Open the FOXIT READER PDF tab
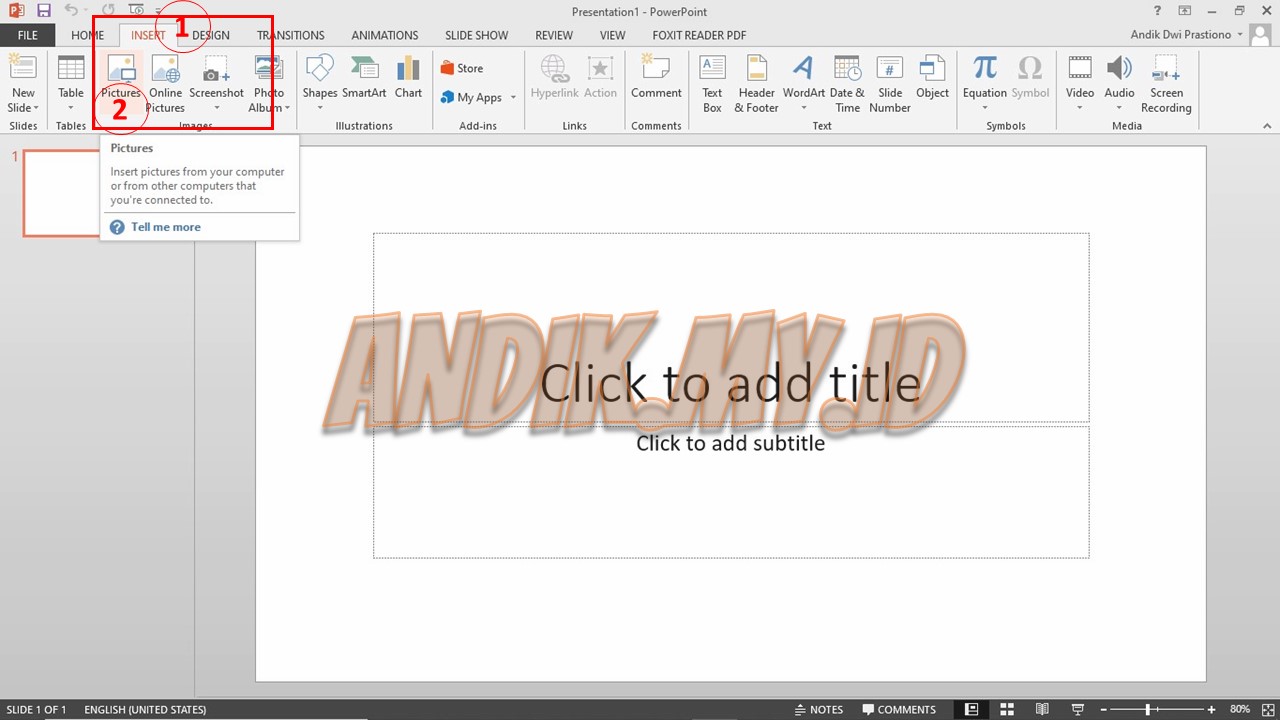The image size is (1280, 720). click(x=699, y=35)
